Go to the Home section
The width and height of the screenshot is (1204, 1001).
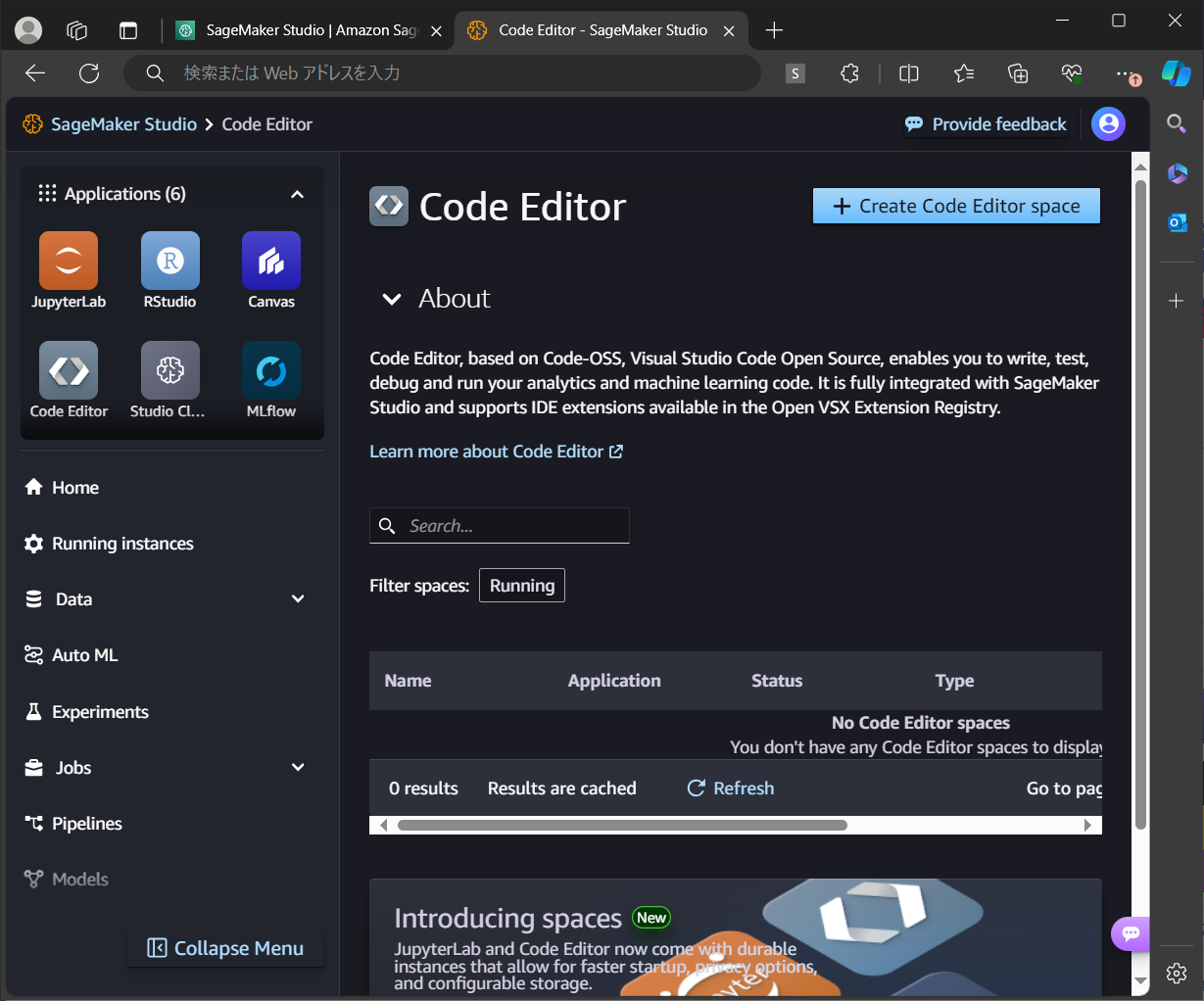[x=74, y=487]
